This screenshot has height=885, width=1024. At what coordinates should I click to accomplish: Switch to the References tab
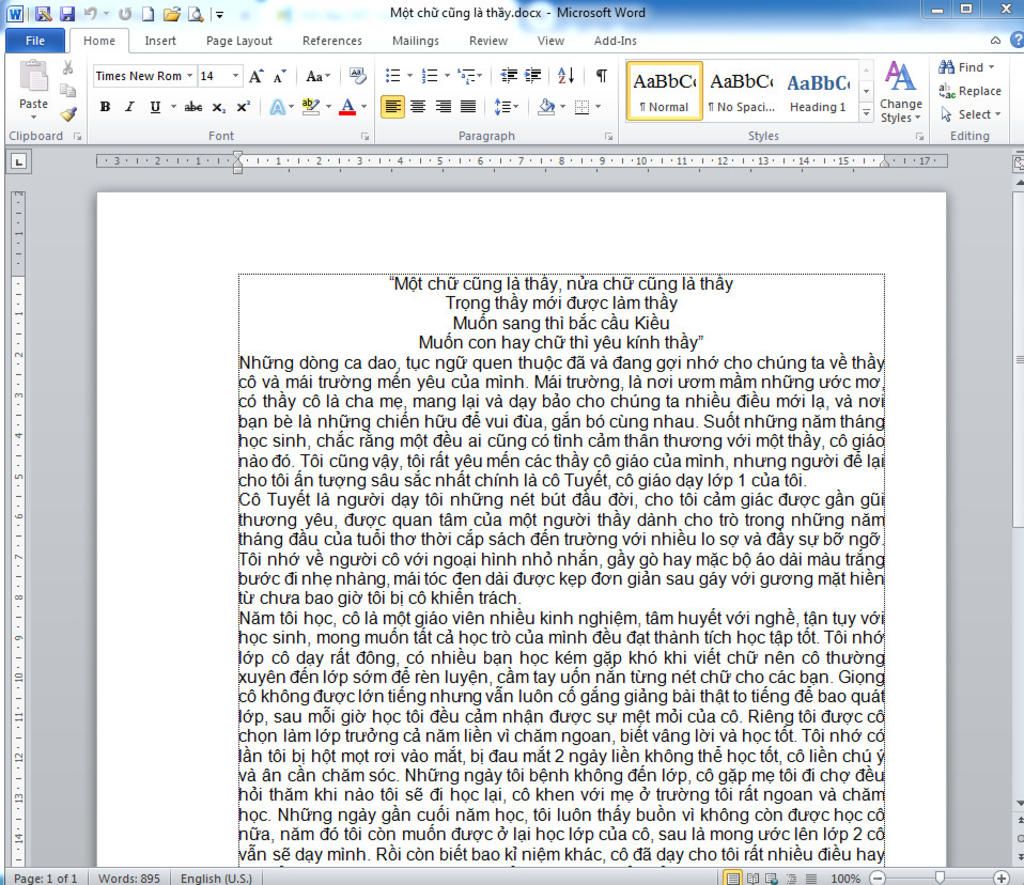(332, 40)
